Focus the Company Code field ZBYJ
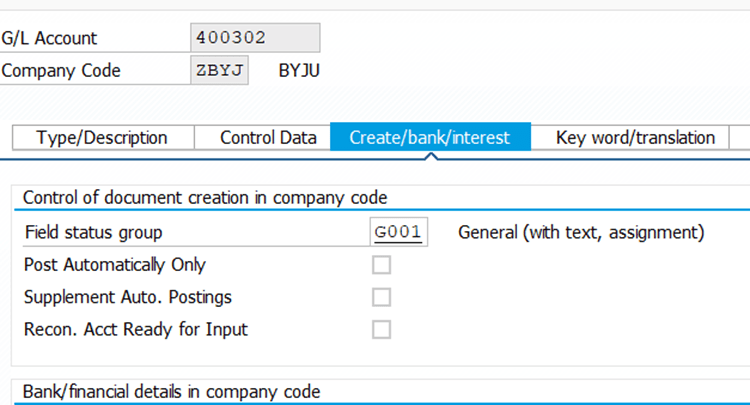The height and width of the screenshot is (405, 750). tap(219, 70)
